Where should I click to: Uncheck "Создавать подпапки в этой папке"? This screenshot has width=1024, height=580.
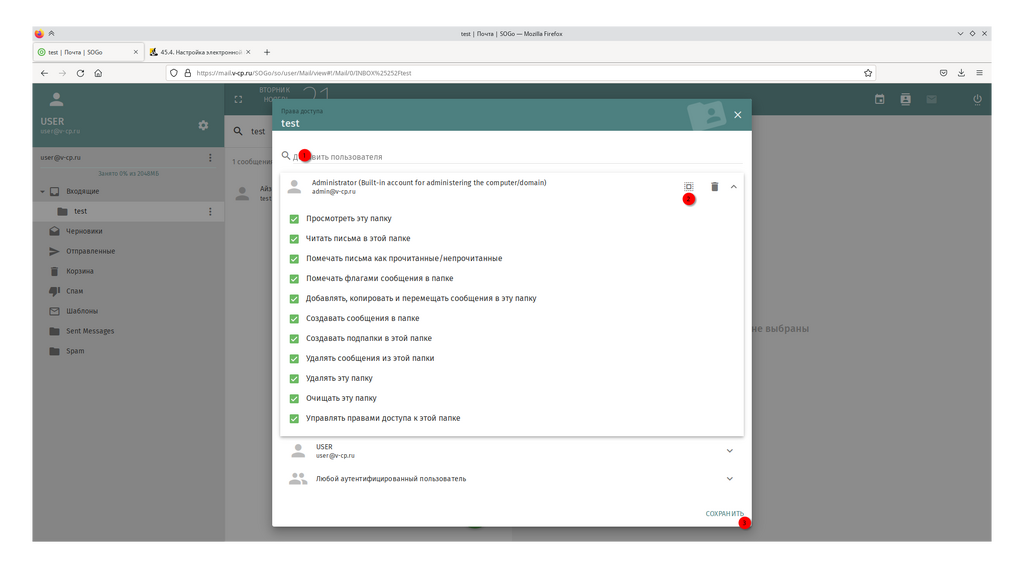click(x=294, y=338)
